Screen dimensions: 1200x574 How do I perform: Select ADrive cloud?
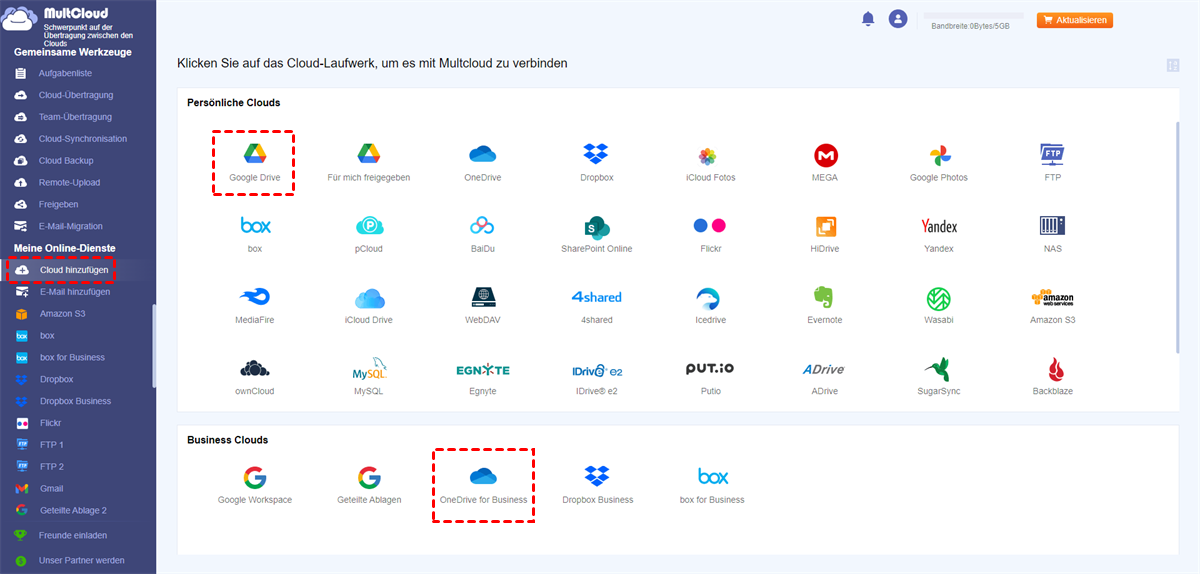click(x=824, y=369)
